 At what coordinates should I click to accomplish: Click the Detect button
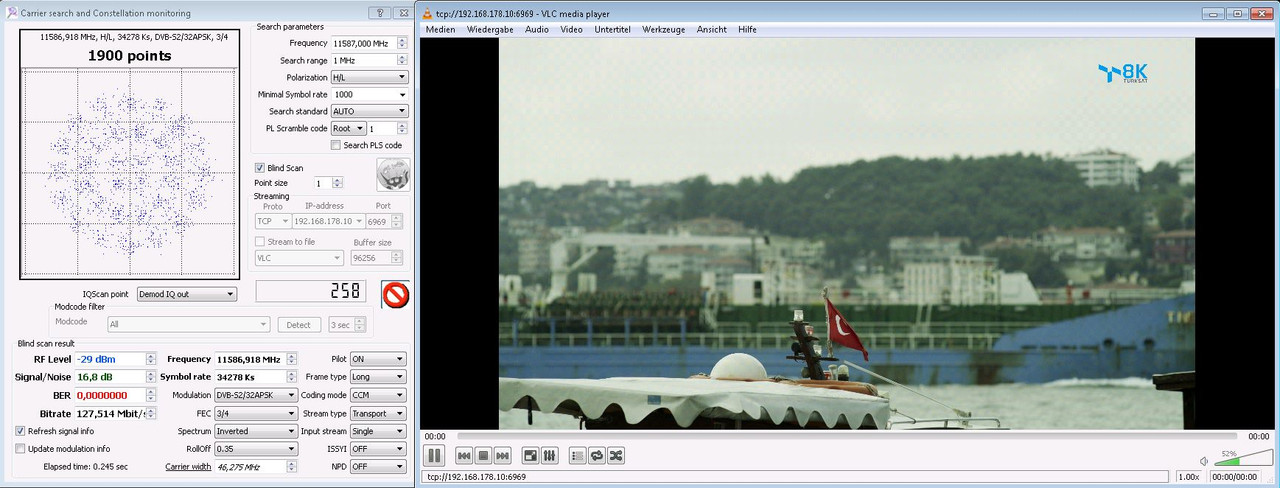tap(299, 324)
